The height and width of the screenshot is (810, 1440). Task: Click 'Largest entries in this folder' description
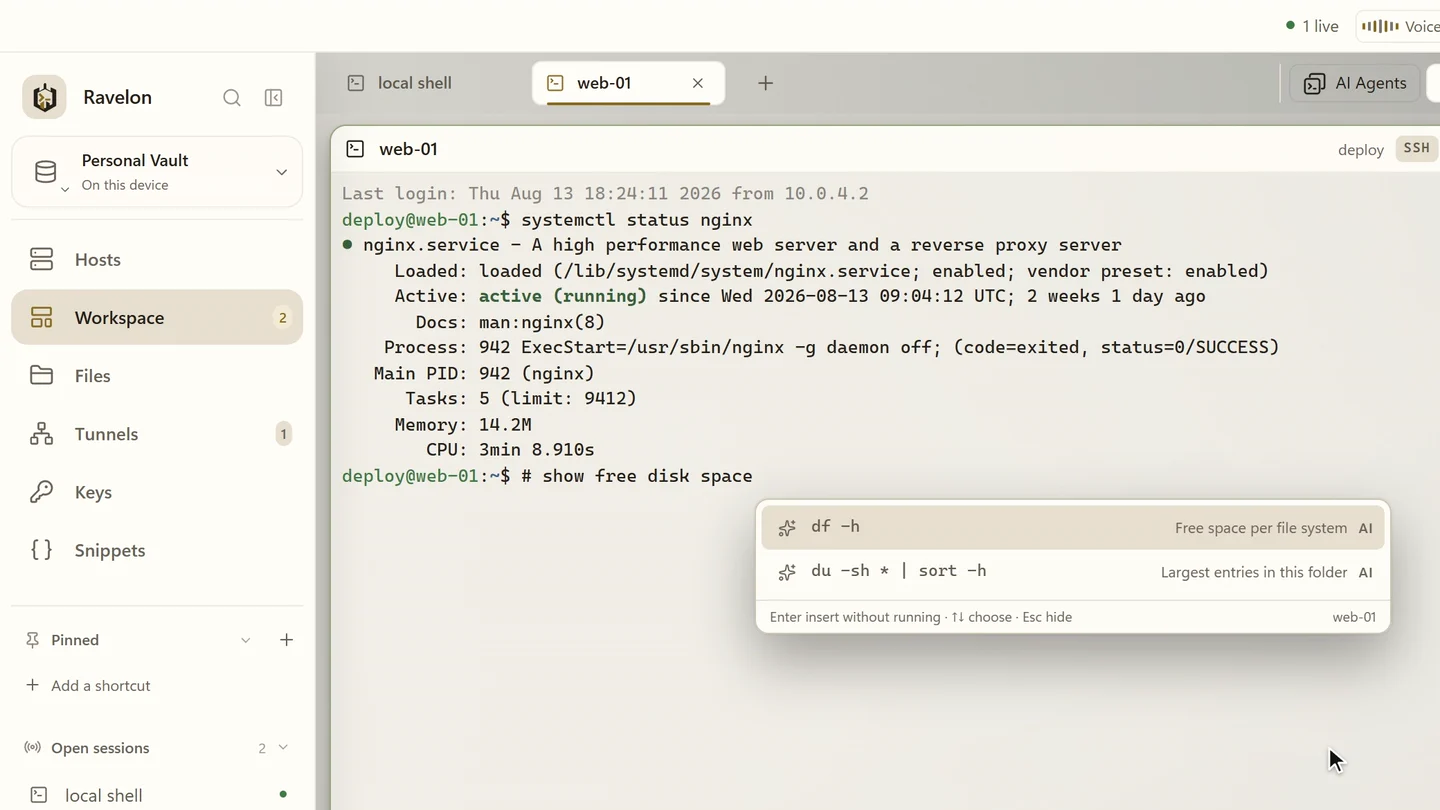pyautogui.click(x=1254, y=572)
